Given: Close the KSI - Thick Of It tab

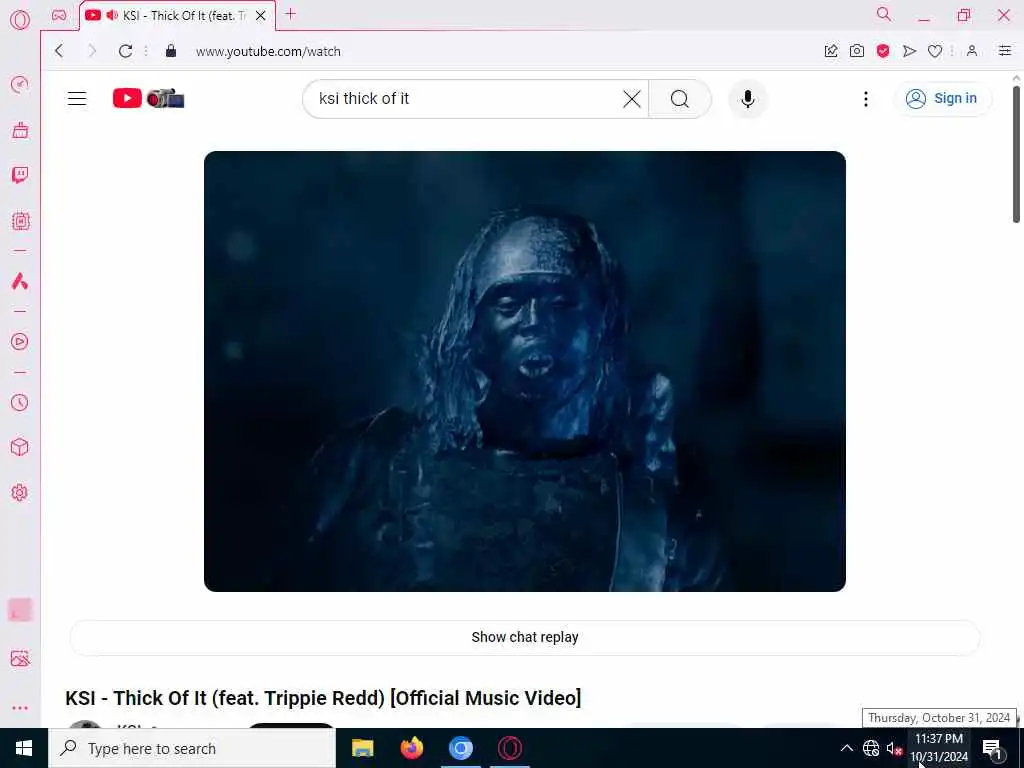Looking at the screenshot, I should tap(261, 16).
